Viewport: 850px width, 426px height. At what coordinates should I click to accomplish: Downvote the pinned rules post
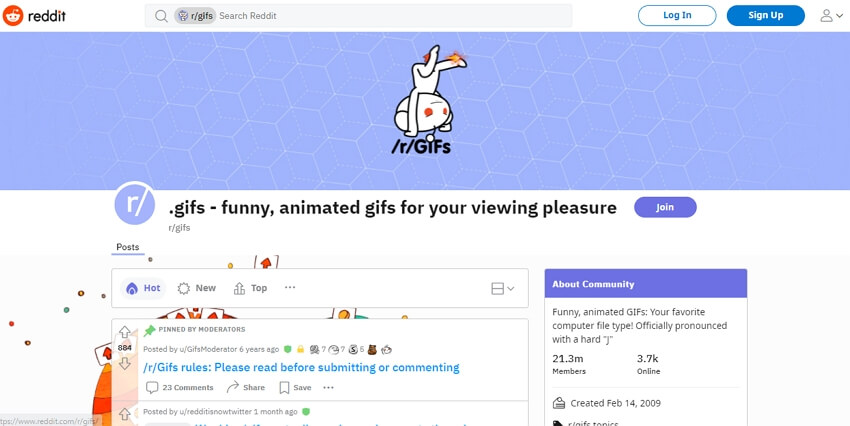click(x=125, y=363)
